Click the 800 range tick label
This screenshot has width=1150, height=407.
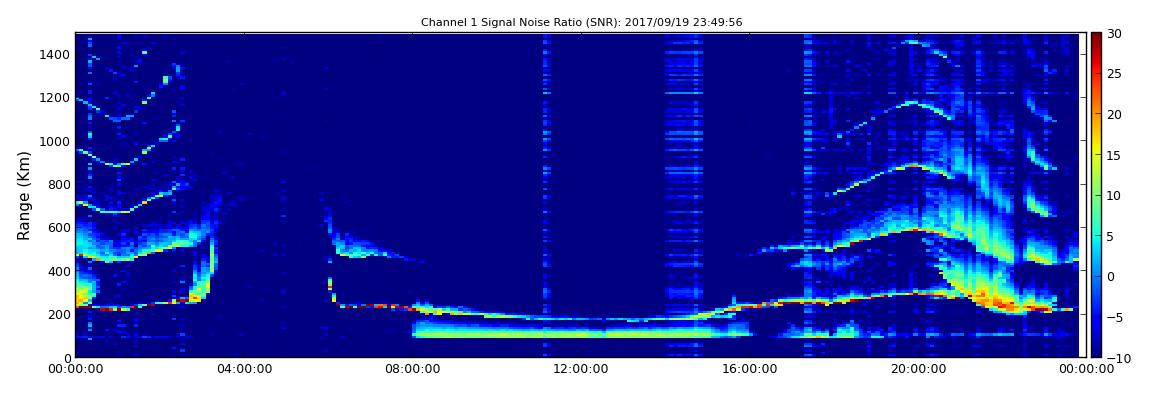[59, 184]
